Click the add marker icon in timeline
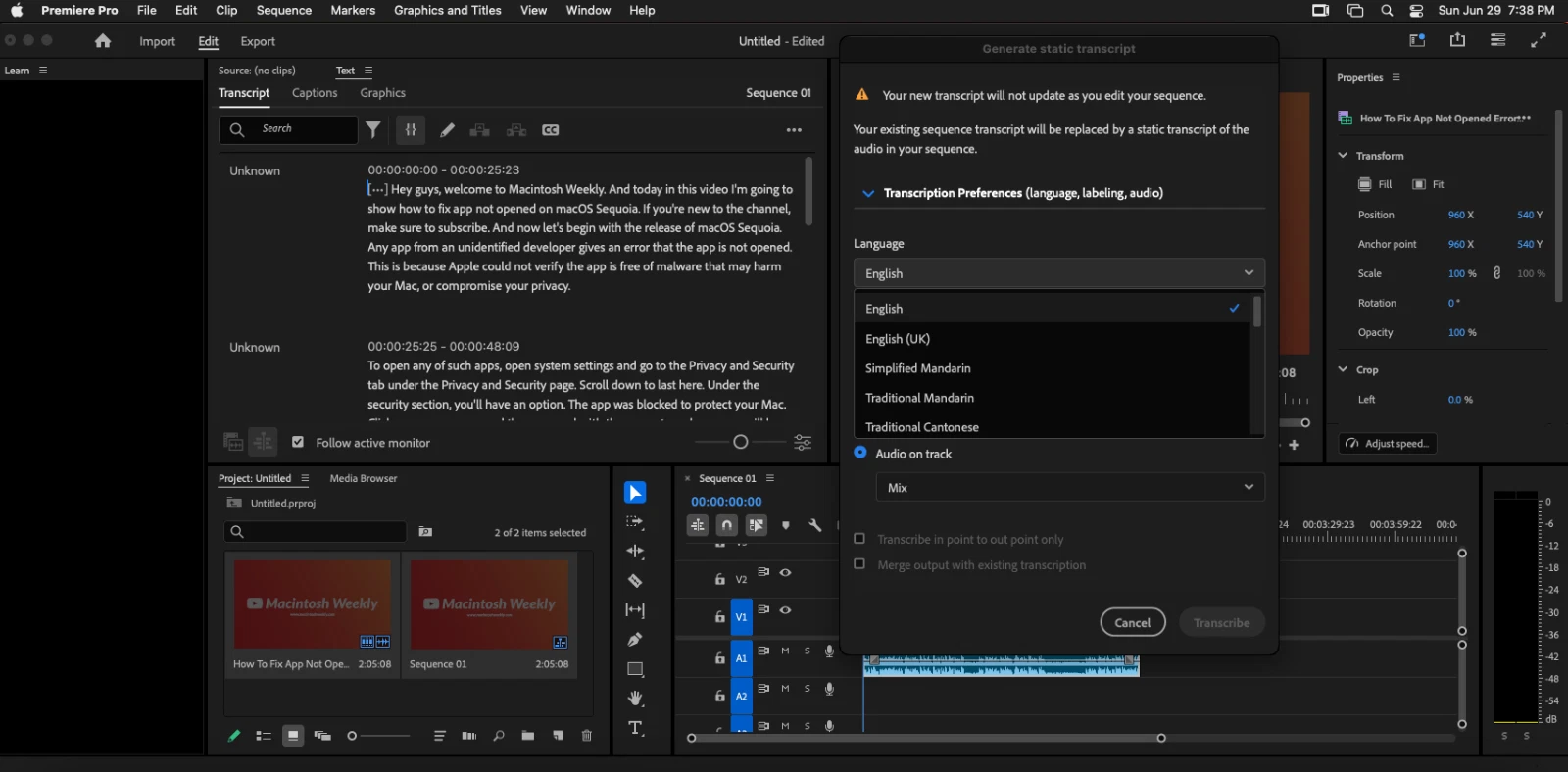 pyautogui.click(x=786, y=525)
